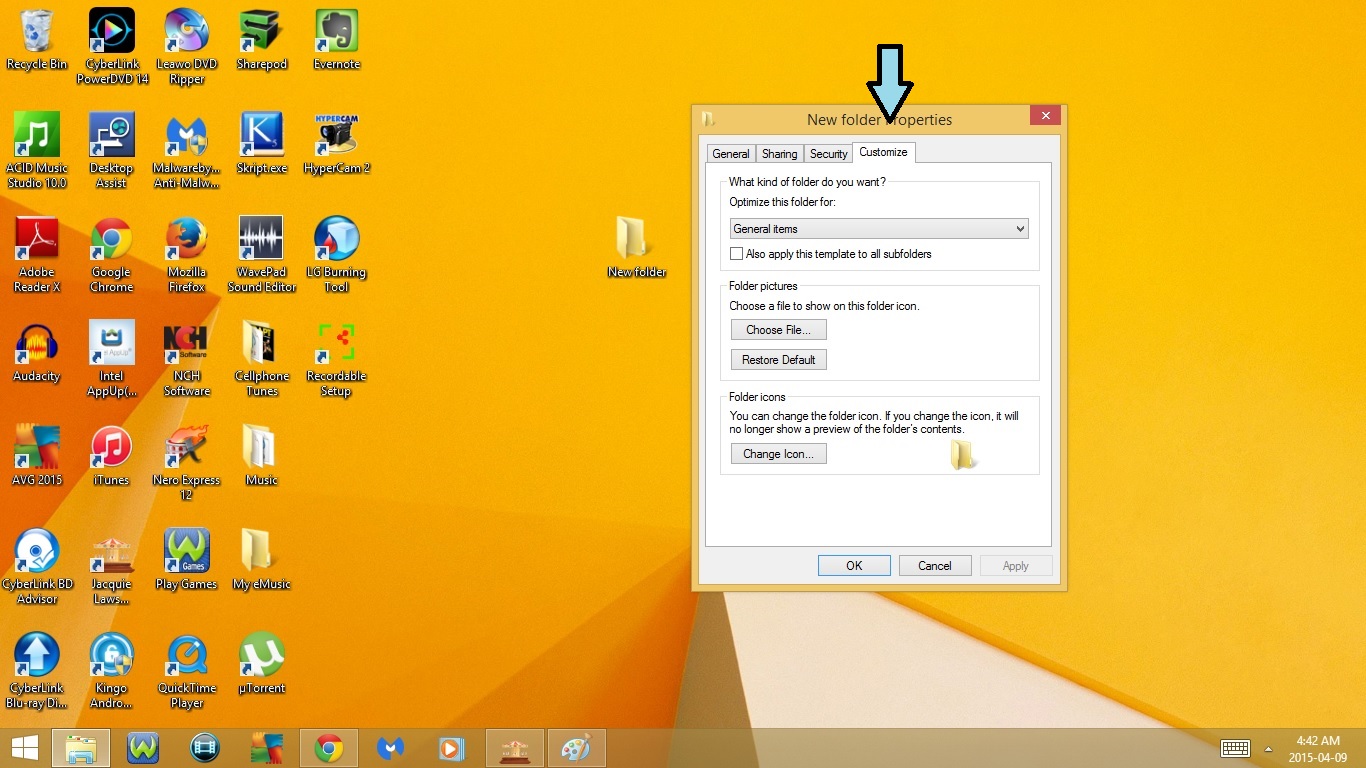
Task: Select the New folder desktop icon
Action: pyautogui.click(x=637, y=247)
